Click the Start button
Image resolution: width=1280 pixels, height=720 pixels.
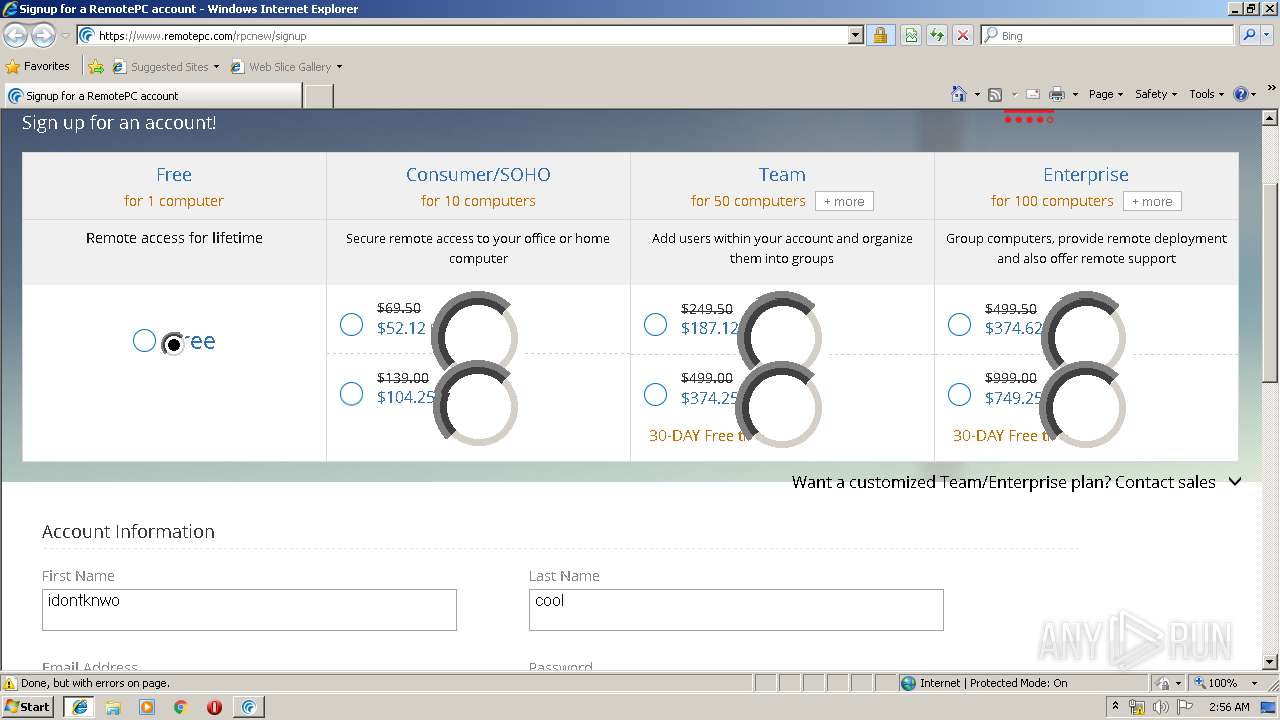click(27, 707)
